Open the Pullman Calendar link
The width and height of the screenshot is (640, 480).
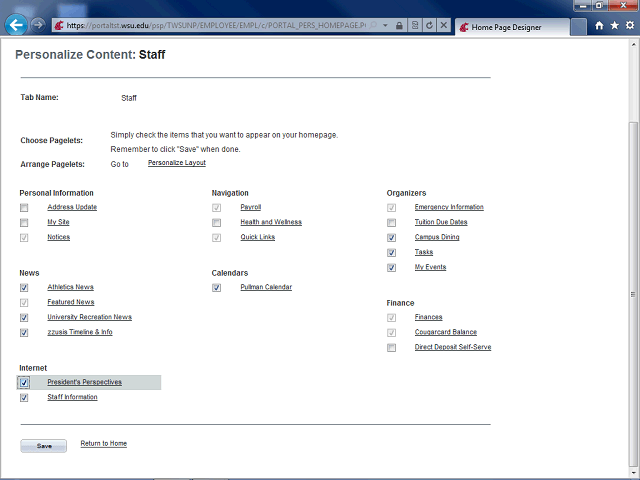(266, 287)
